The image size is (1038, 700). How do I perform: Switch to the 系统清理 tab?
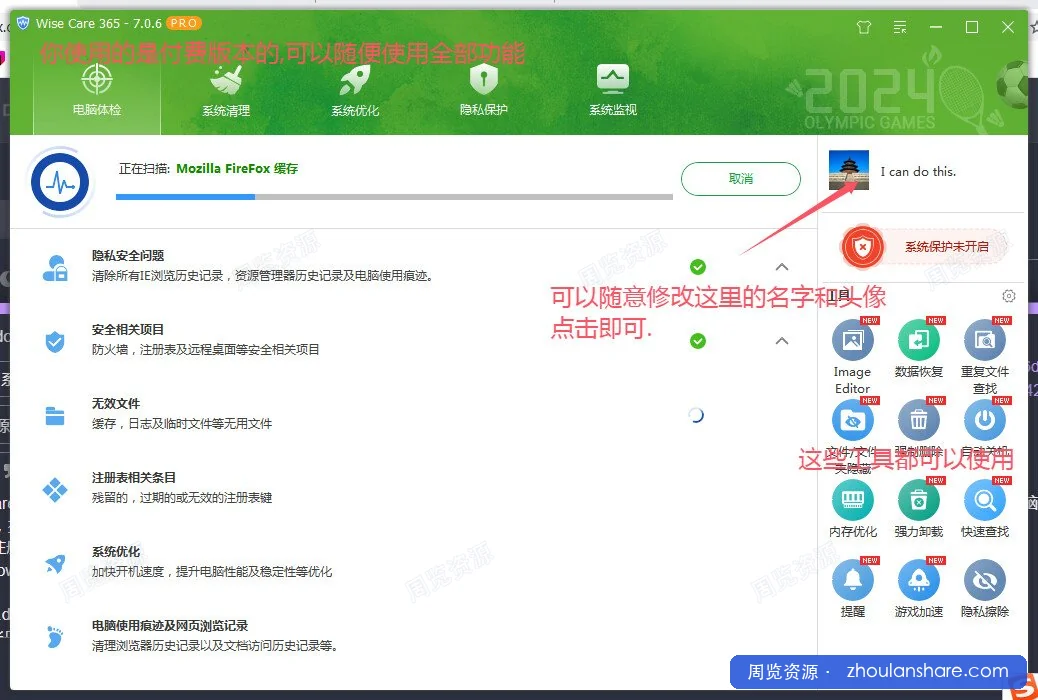[x=226, y=90]
